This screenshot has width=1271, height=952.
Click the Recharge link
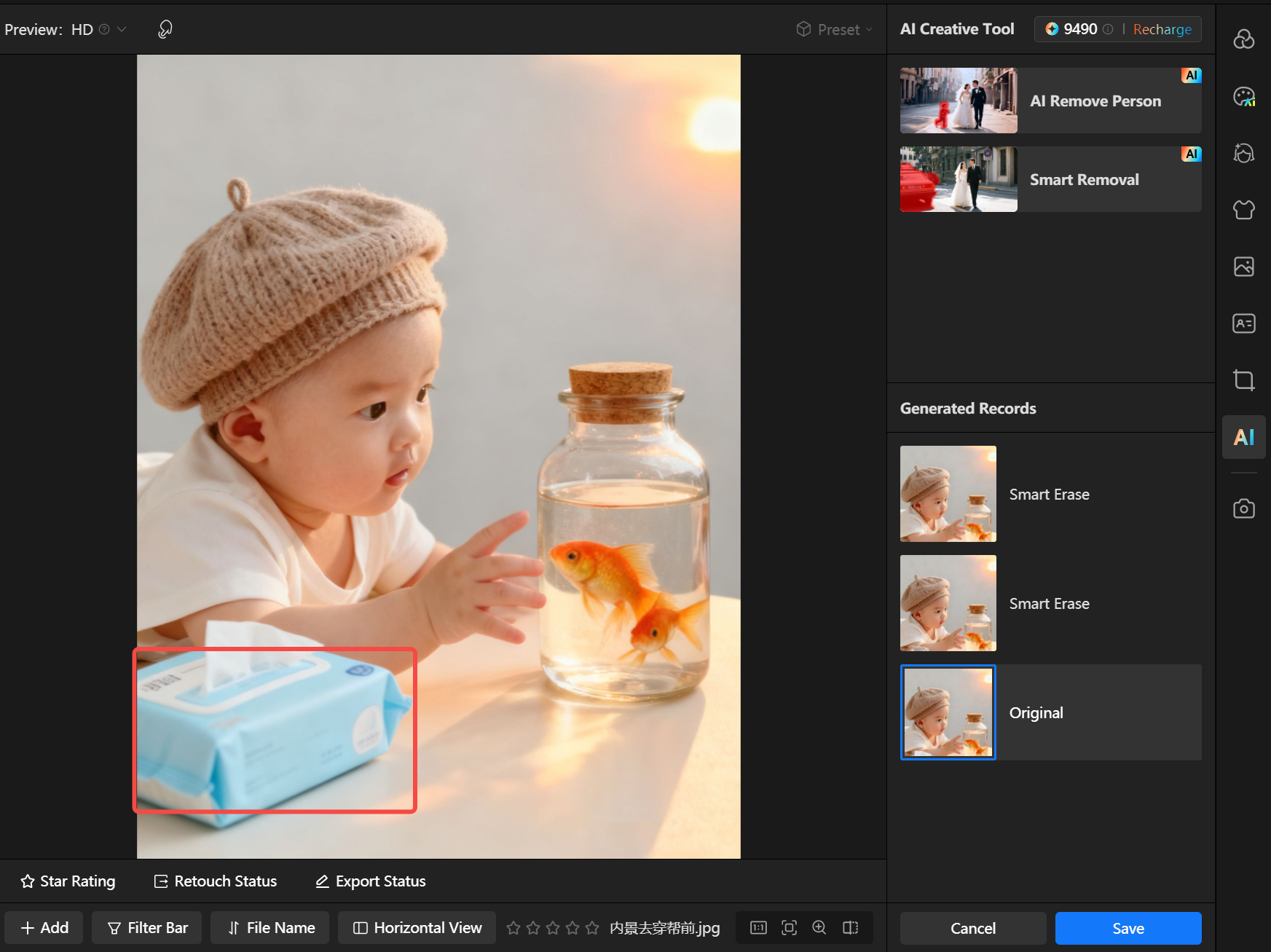[1162, 29]
